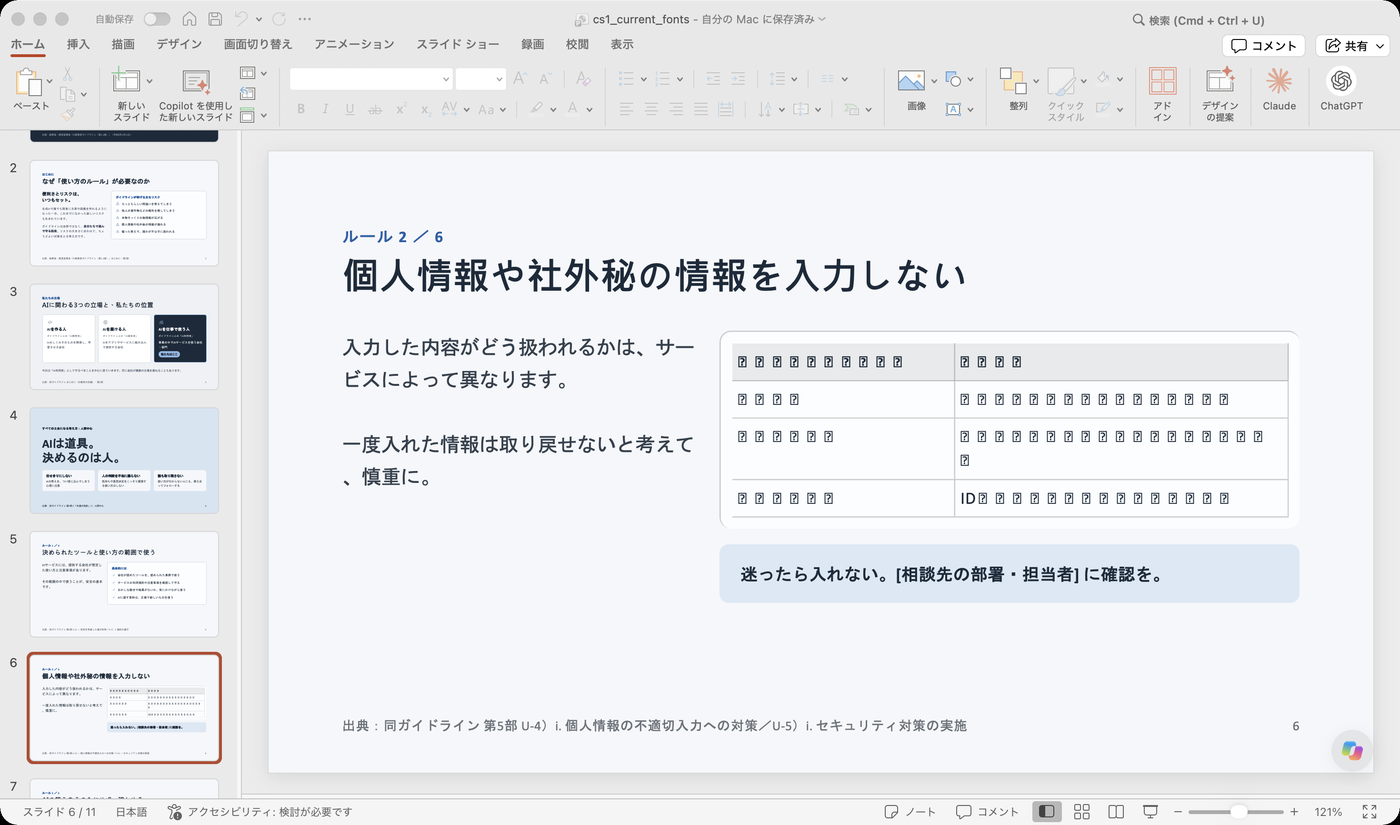Toggle Bold formatting
This screenshot has height=825, width=1400.
(300, 109)
